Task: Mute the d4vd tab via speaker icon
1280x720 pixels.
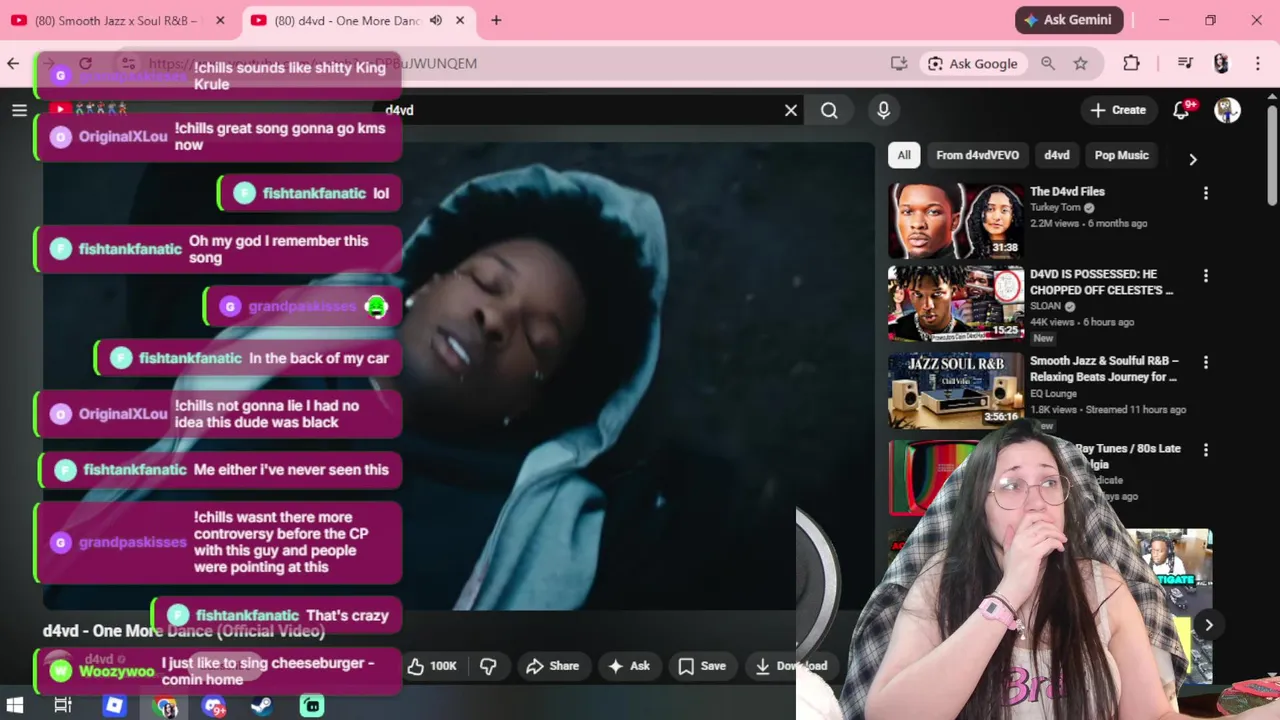Action: click(436, 20)
